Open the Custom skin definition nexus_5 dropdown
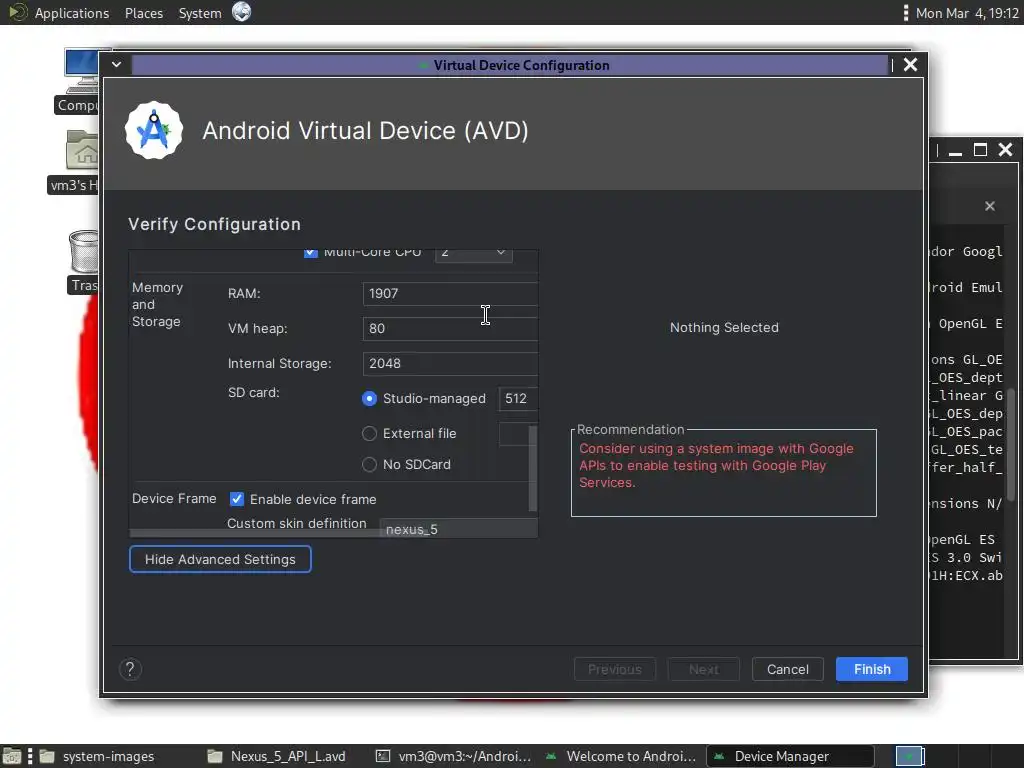The image size is (1024, 768). click(458, 528)
